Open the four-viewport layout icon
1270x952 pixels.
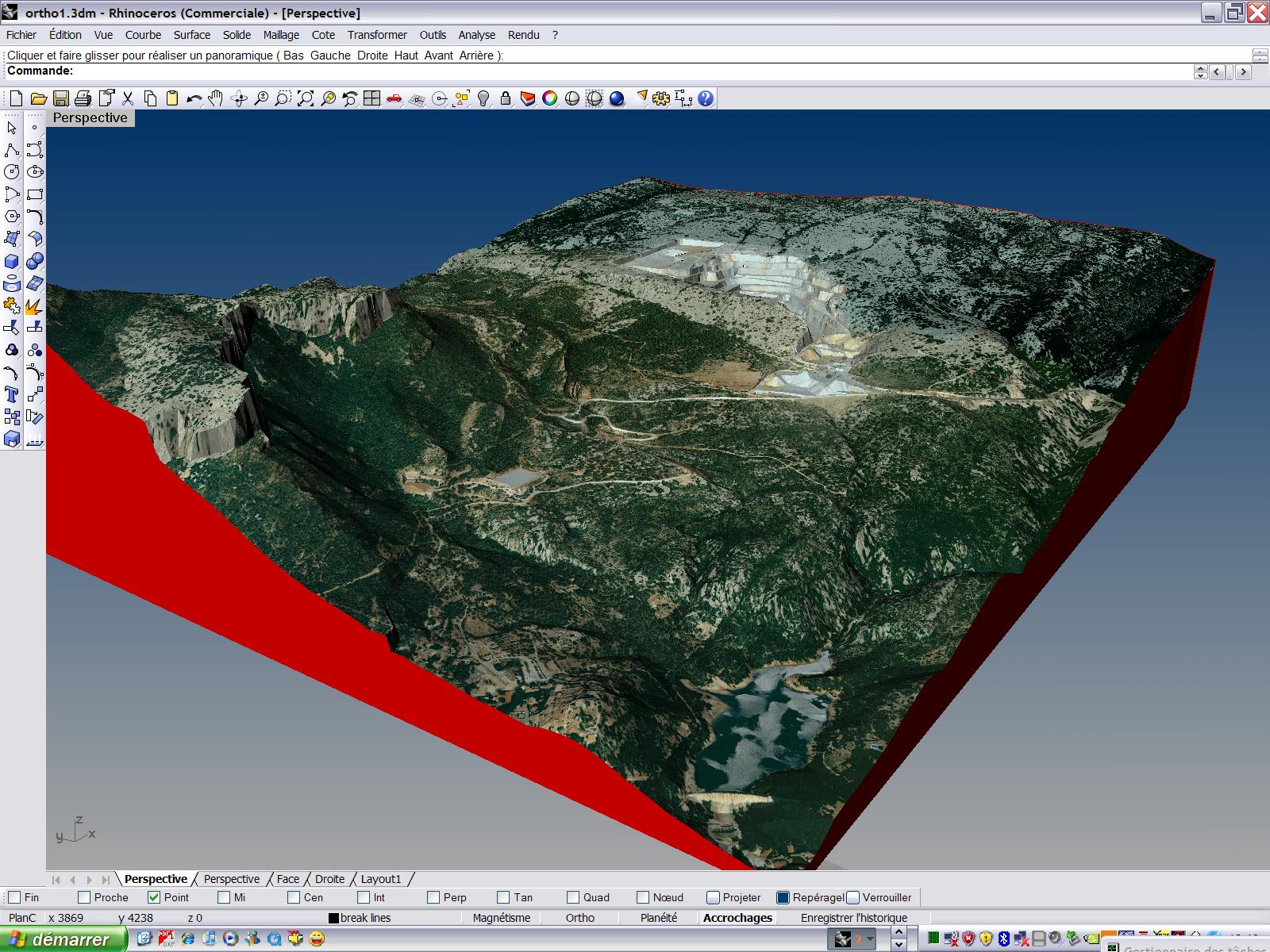371,98
